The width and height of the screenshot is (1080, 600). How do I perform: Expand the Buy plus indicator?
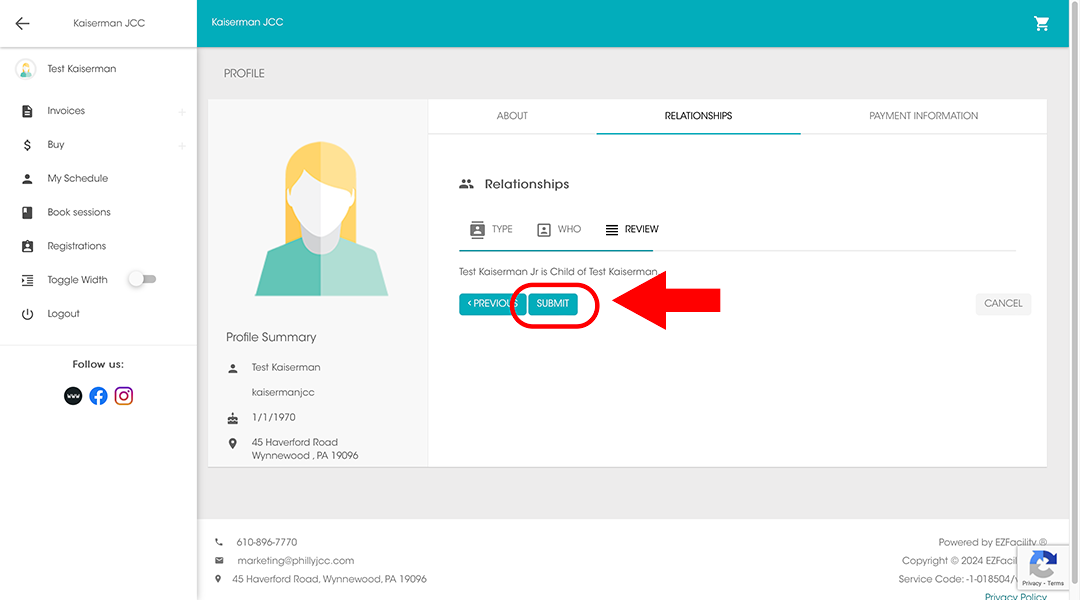point(182,146)
